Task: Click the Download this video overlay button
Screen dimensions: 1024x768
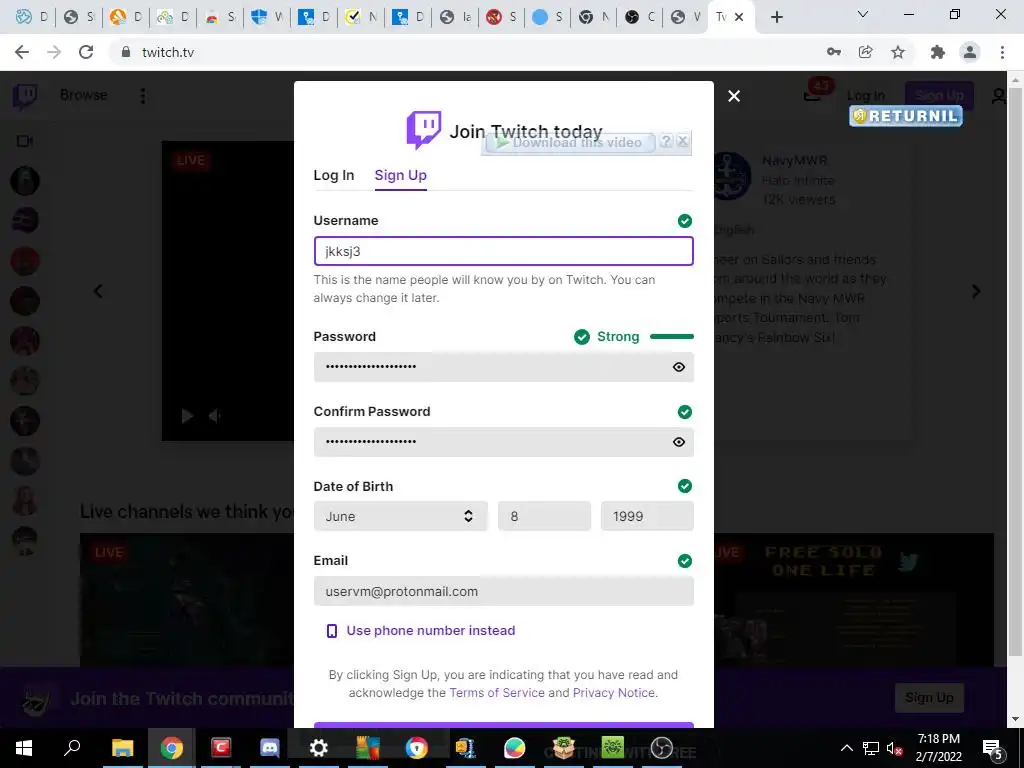Action: tap(569, 142)
